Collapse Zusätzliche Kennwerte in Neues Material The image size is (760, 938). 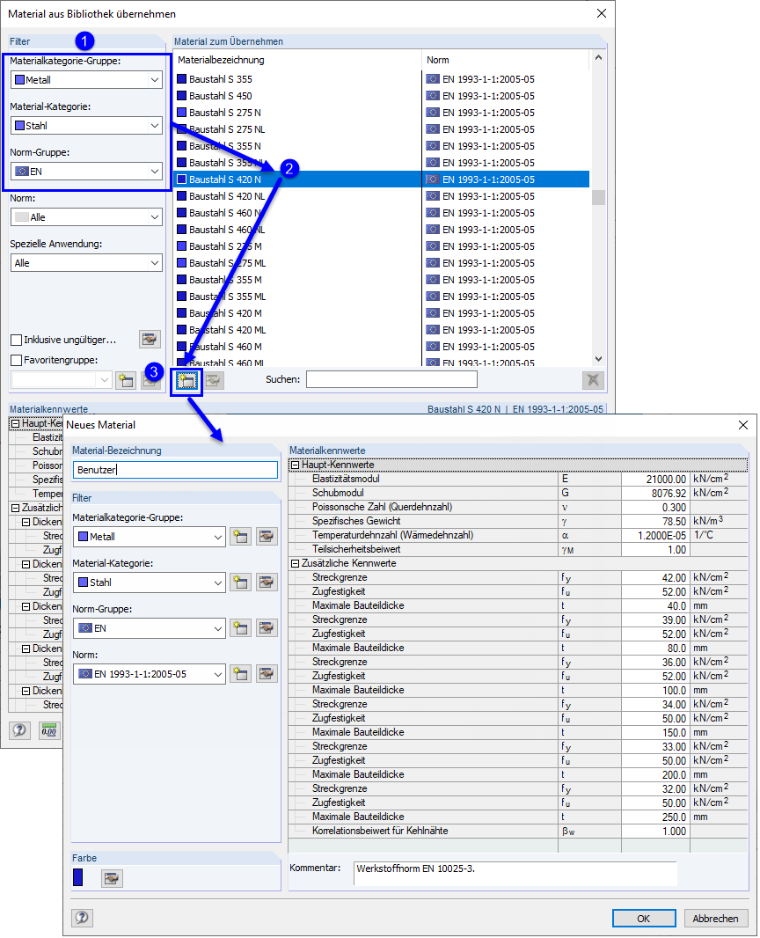(295, 564)
